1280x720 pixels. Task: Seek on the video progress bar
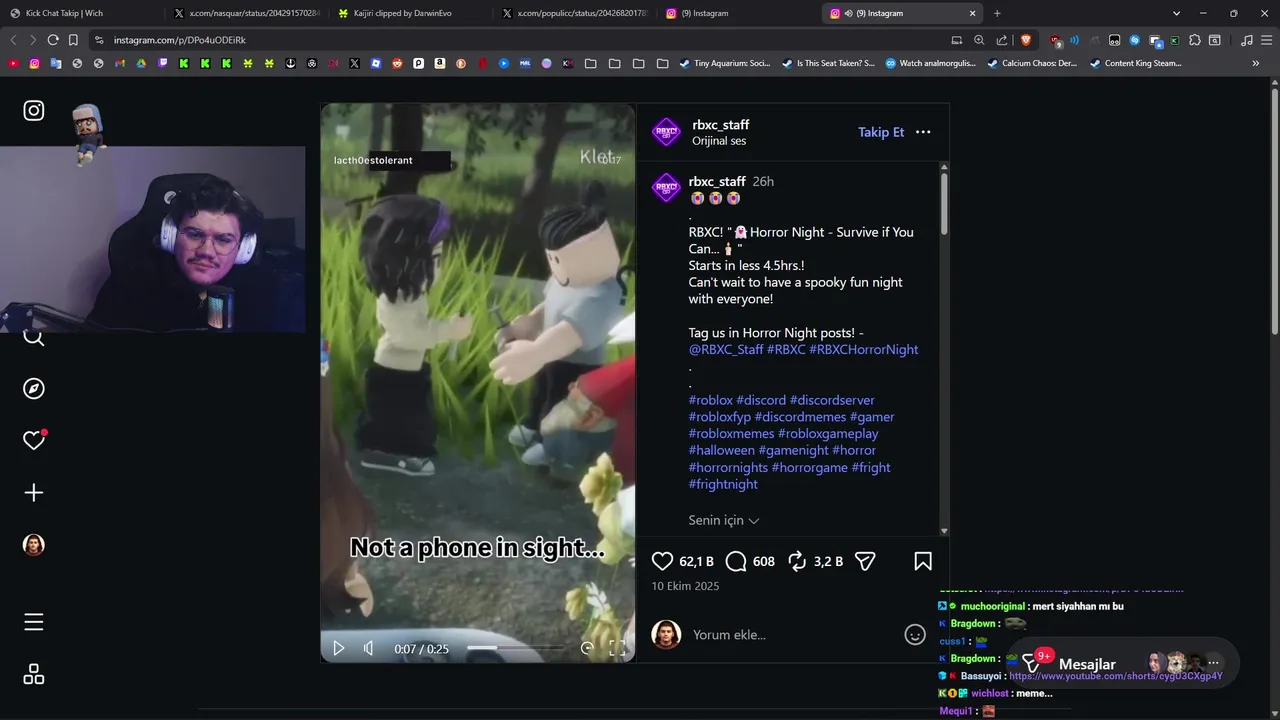pyautogui.click(x=517, y=648)
